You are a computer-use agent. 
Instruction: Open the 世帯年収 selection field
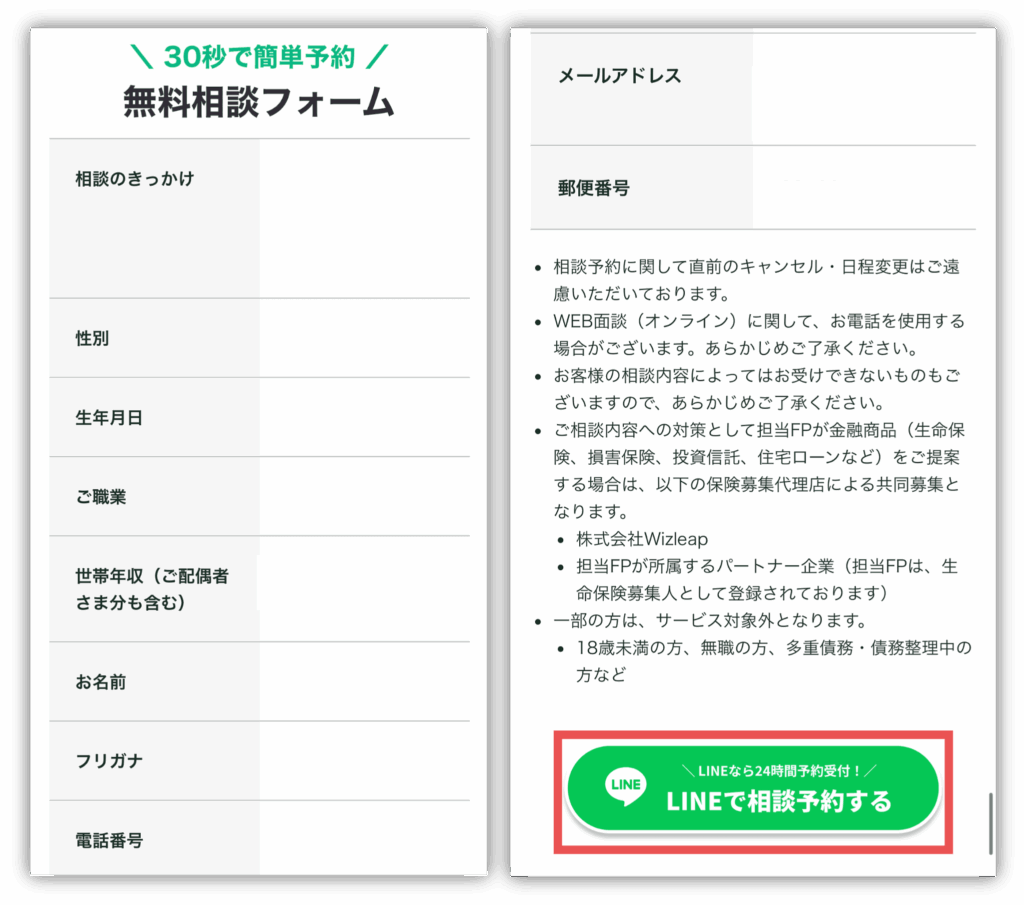click(364, 589)
